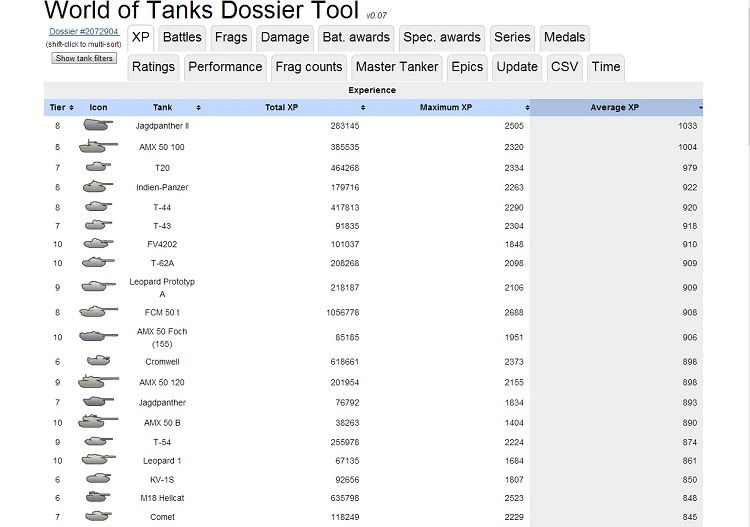Viewport: 750px width, 527px height.
Task: Open the Performance tab
Action: tap(225, 67)
